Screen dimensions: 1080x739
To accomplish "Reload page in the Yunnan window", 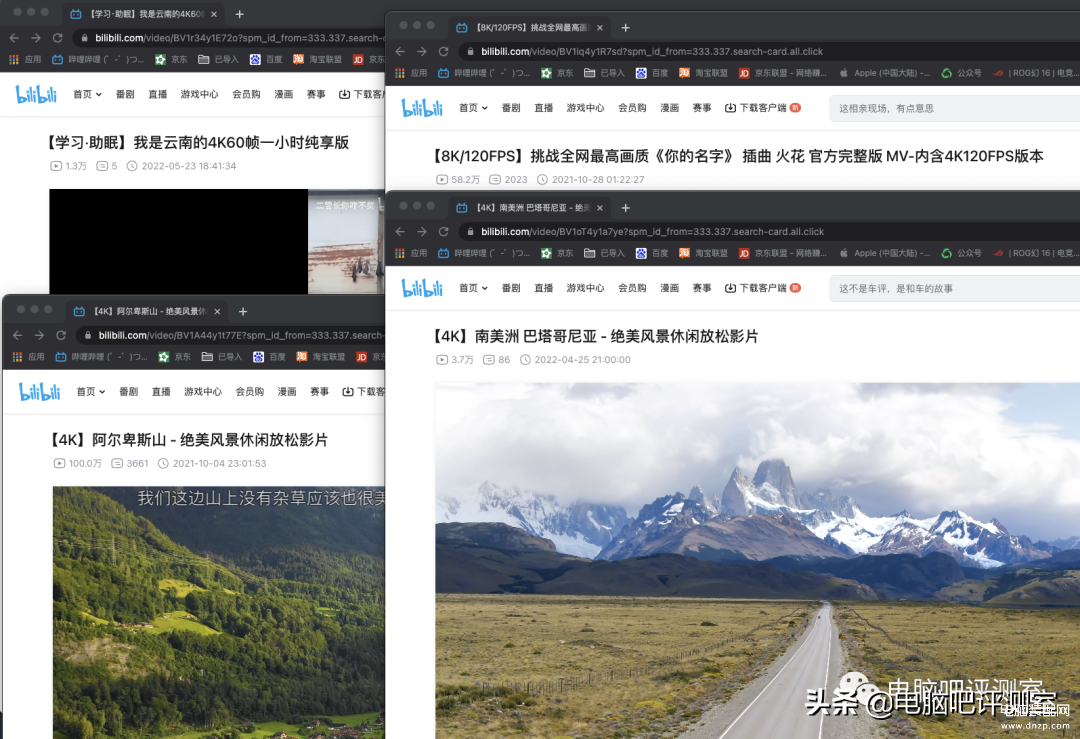I will coord(58,38).
